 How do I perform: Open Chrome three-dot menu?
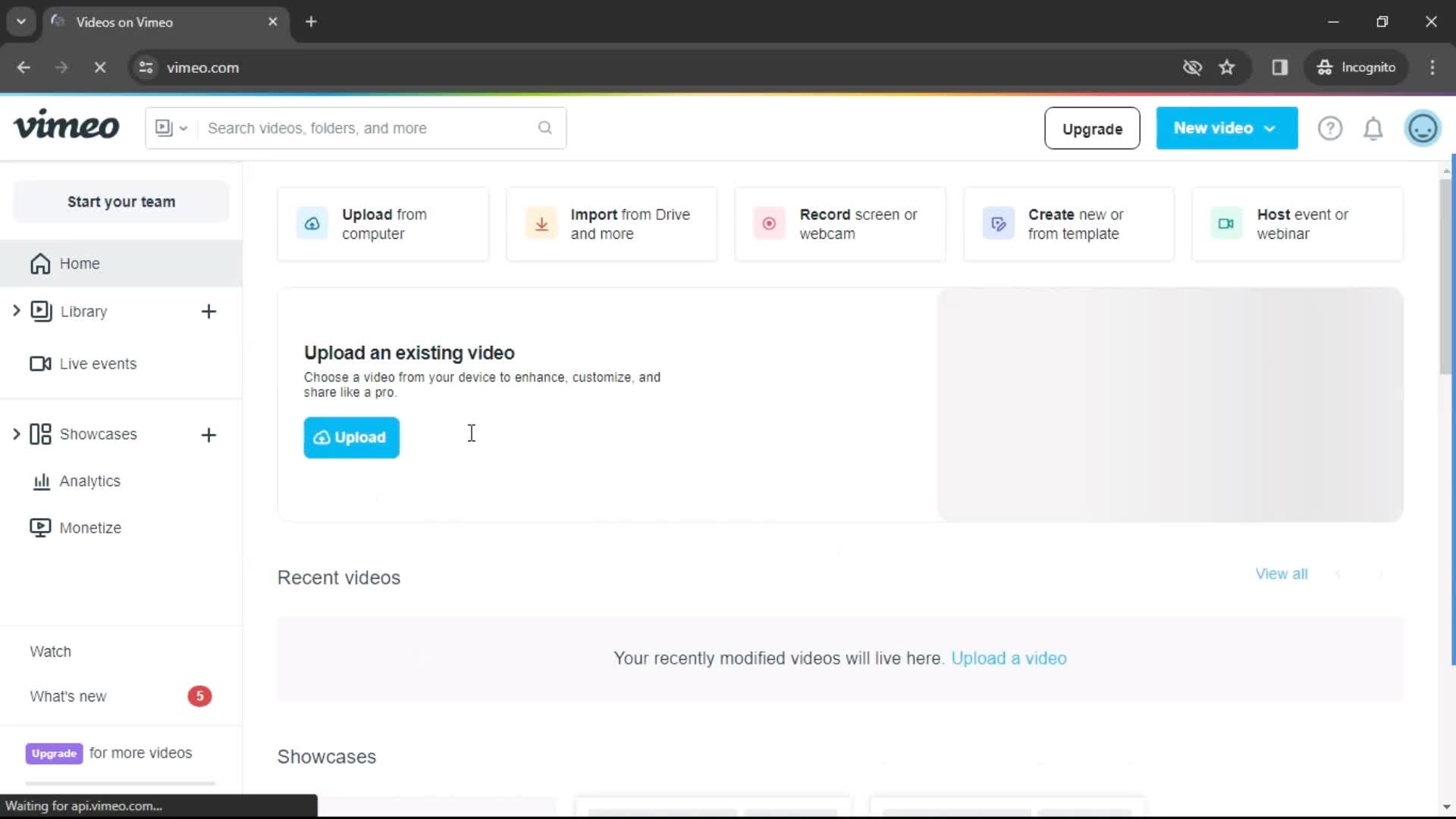point(1432,67)
